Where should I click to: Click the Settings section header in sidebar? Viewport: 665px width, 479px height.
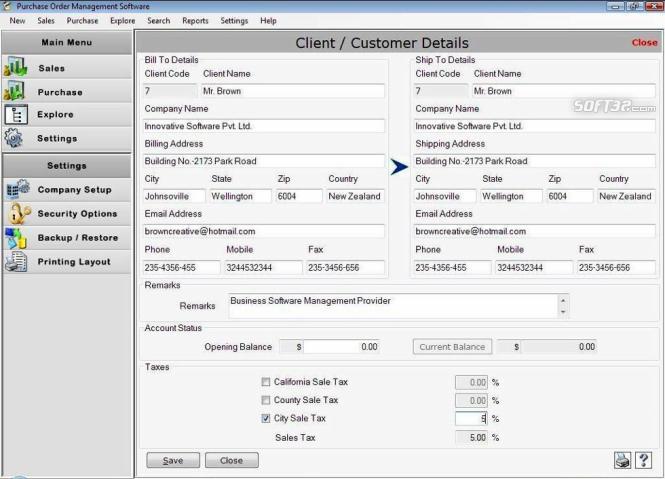pyautogui.click(x=67, y=166)
